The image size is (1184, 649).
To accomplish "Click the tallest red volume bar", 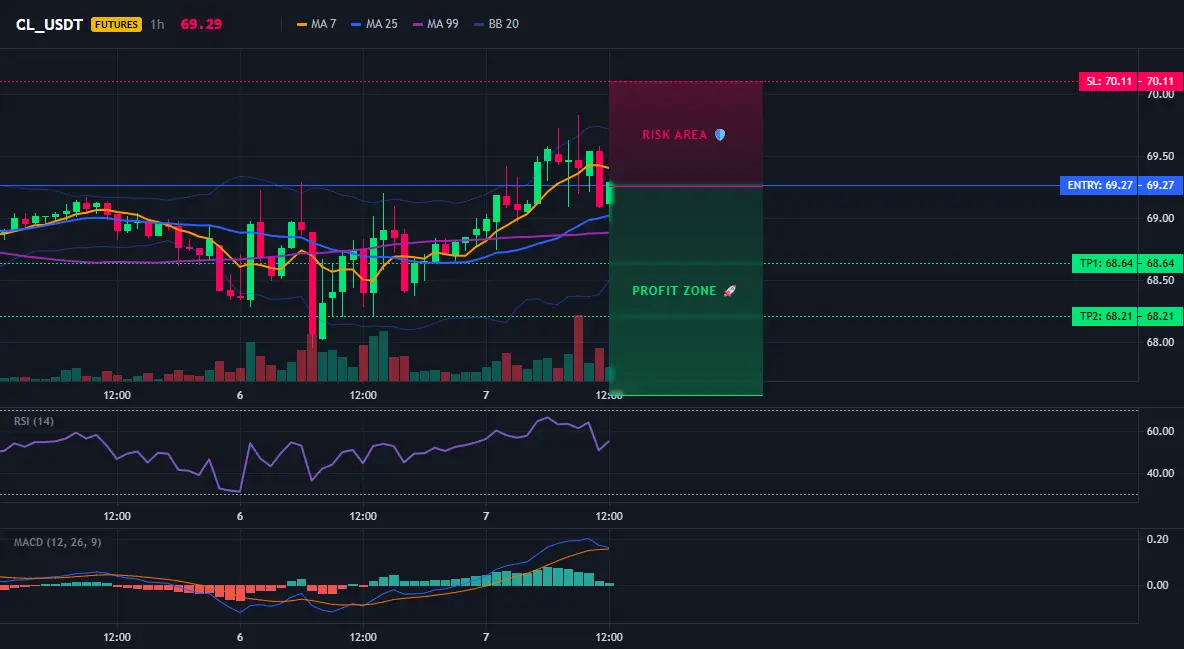I will 578,348.
